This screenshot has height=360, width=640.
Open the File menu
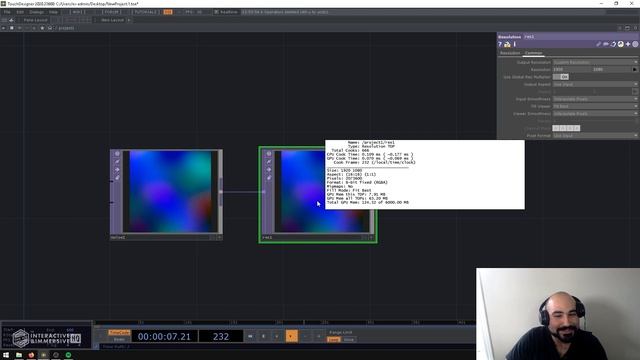pos(7,12)
